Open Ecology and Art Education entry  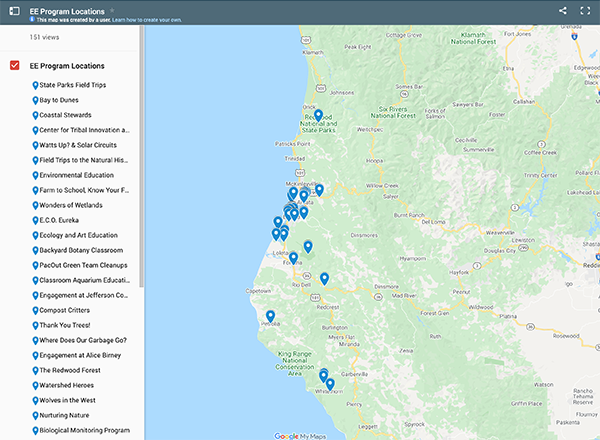click(78, 235)
